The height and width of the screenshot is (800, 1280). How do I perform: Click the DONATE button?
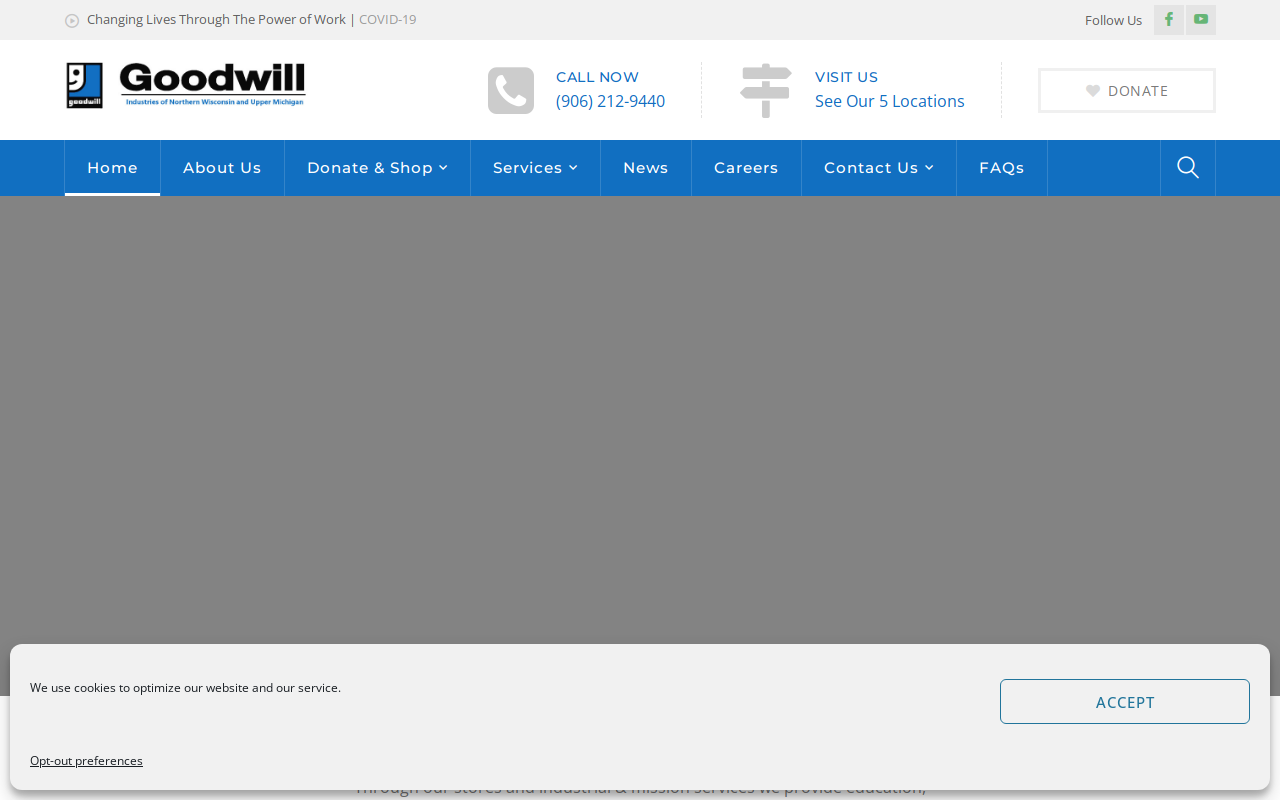pos(1127,91)
